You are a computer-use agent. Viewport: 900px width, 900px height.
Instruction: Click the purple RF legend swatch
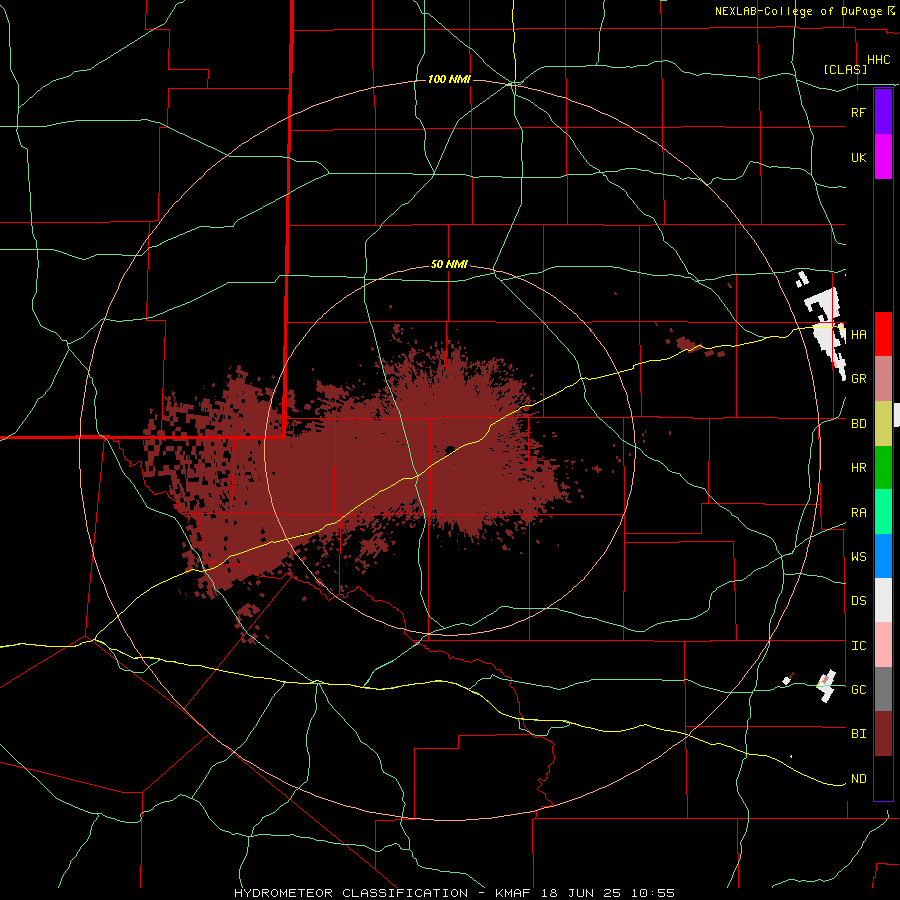pyautogui.click(x=883, y=112)
